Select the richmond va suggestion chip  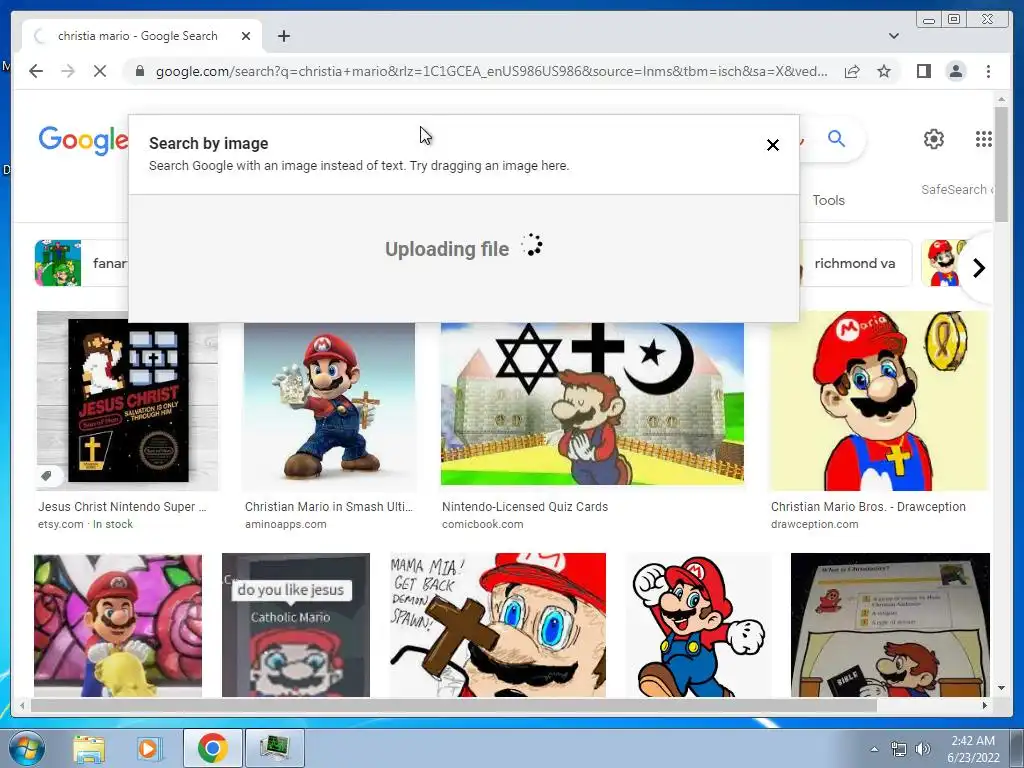(x=854, y=263)
